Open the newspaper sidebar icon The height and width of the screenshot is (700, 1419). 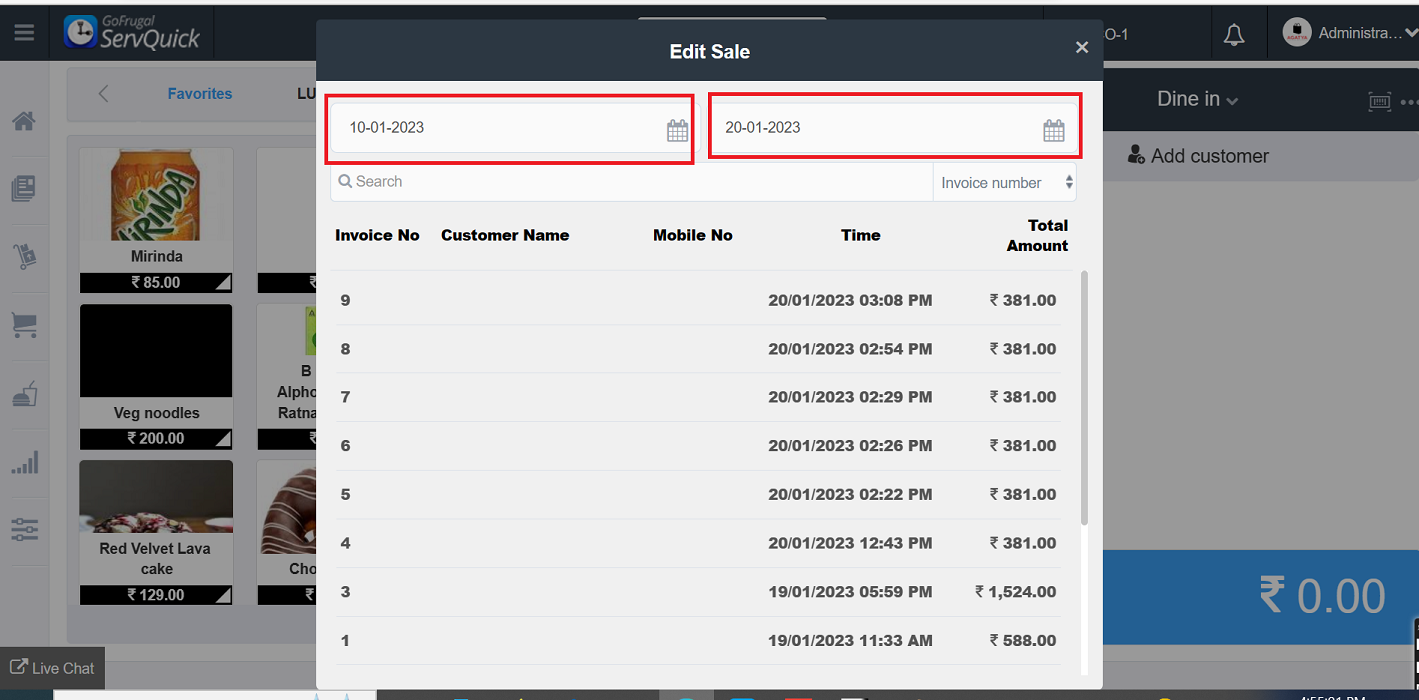[24, 188]
